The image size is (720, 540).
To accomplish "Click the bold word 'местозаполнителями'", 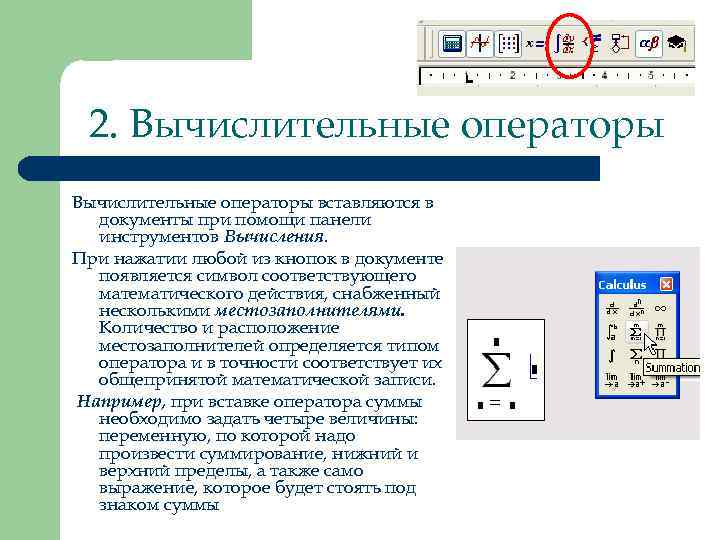I will click(x=310, y=311).
